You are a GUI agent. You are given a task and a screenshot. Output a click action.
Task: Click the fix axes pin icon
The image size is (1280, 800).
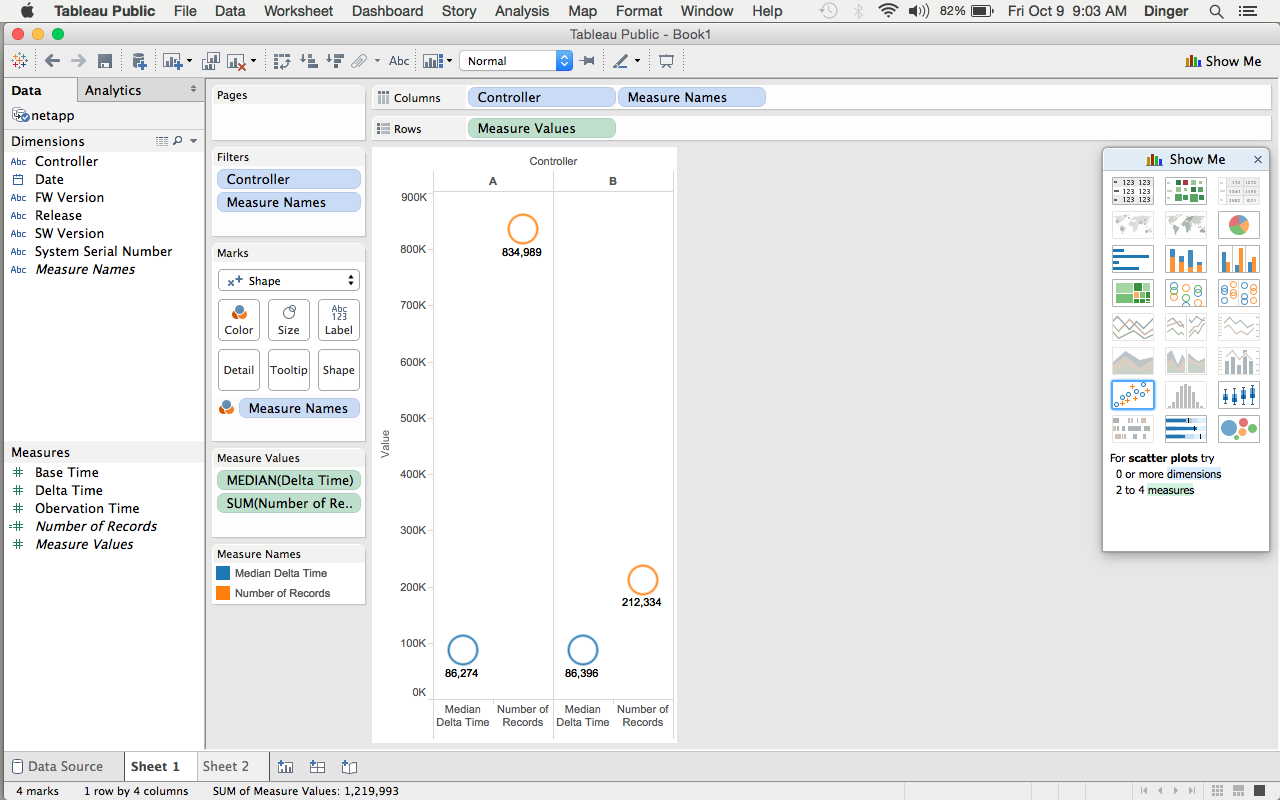pyautogui.click(x=588, y=61)
